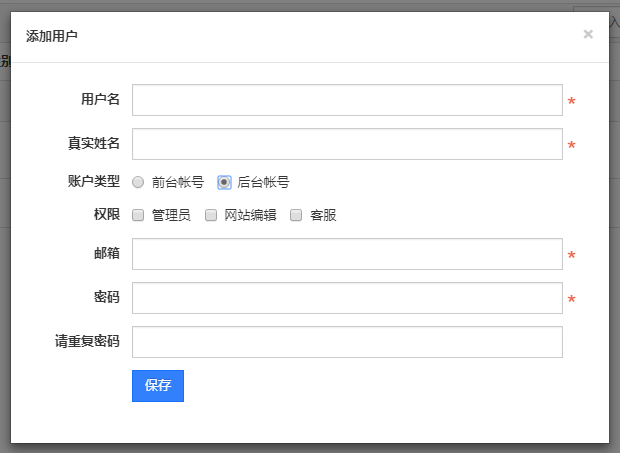
Task: Tick the 网站编辑 checkbox
Action: [x=211, y=214]
